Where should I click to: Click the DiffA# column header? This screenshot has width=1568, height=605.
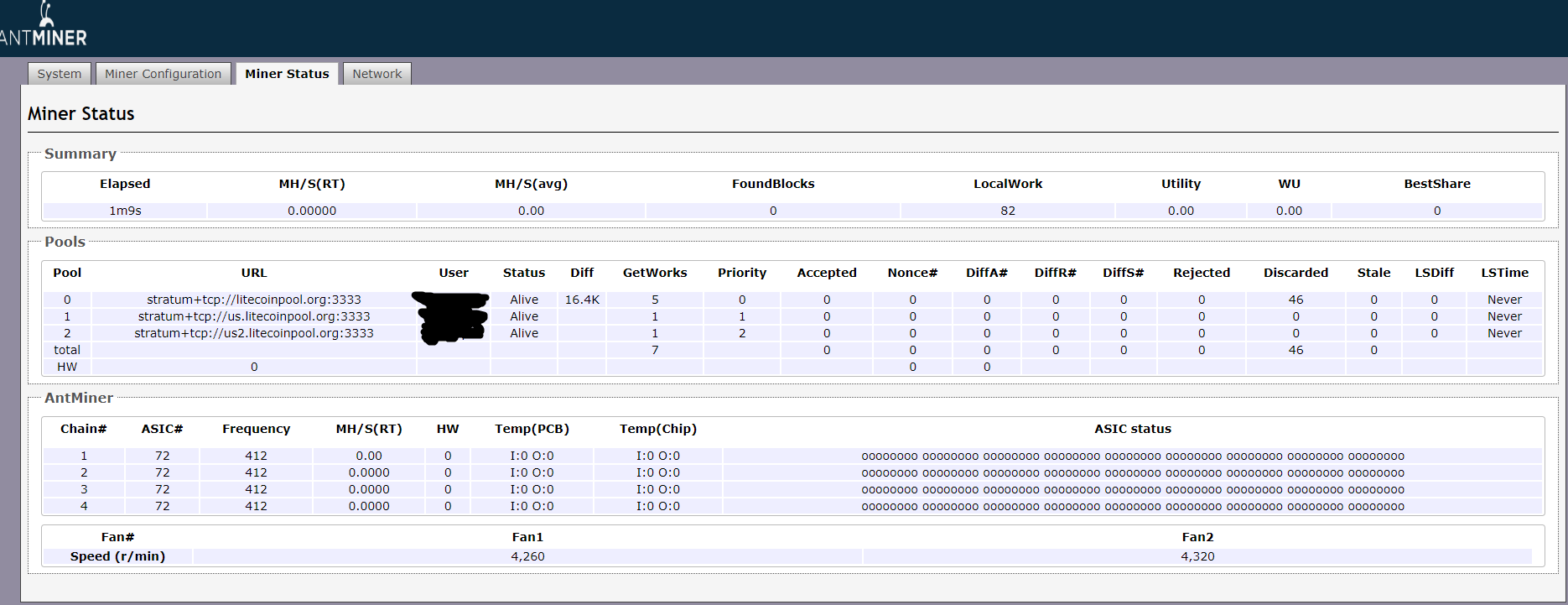(987, 273)
